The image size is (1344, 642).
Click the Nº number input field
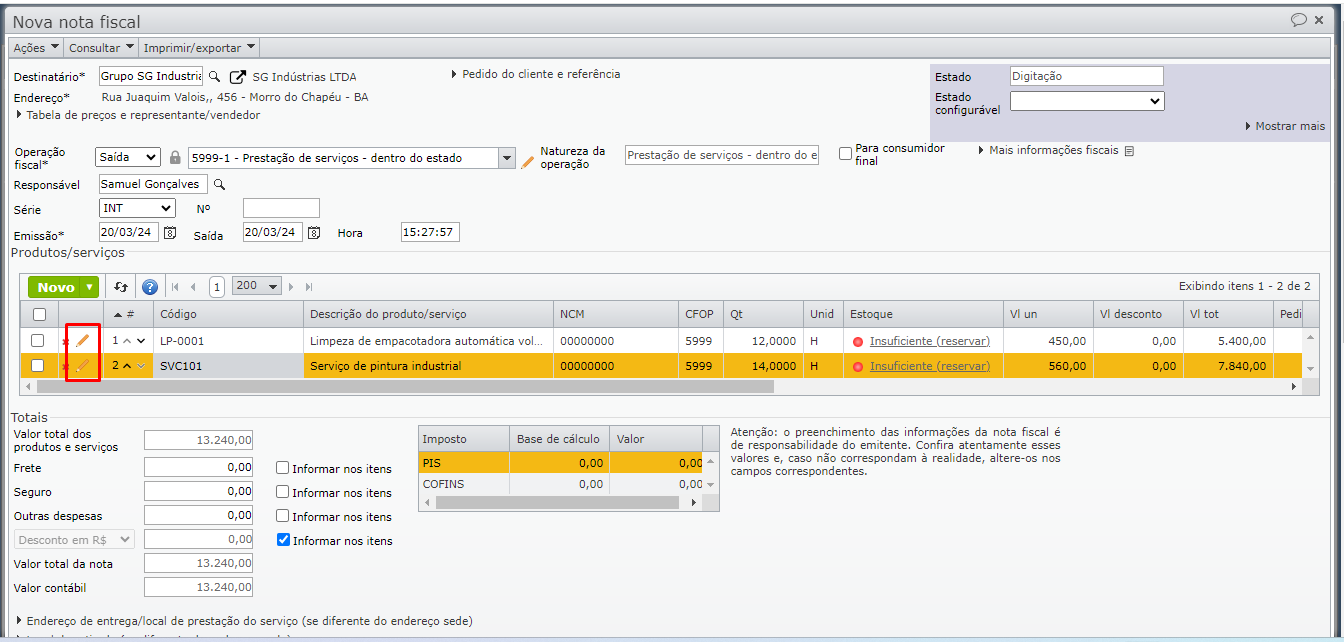coord(281,208)
